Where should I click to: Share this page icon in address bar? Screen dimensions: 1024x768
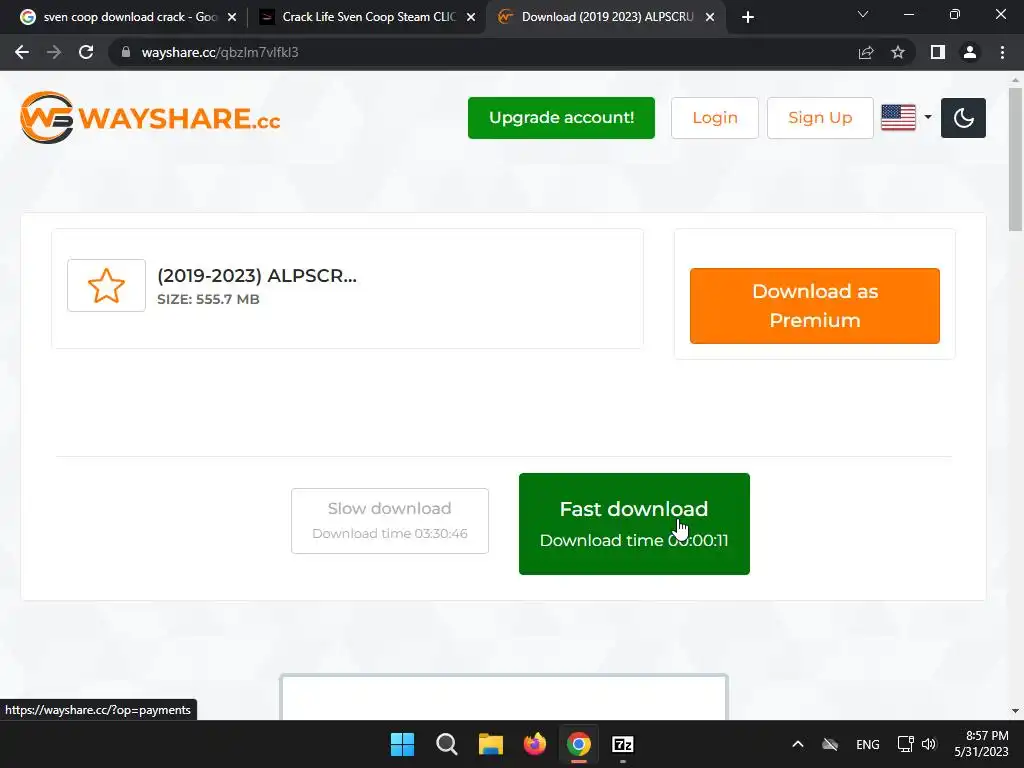pos(866,52)
